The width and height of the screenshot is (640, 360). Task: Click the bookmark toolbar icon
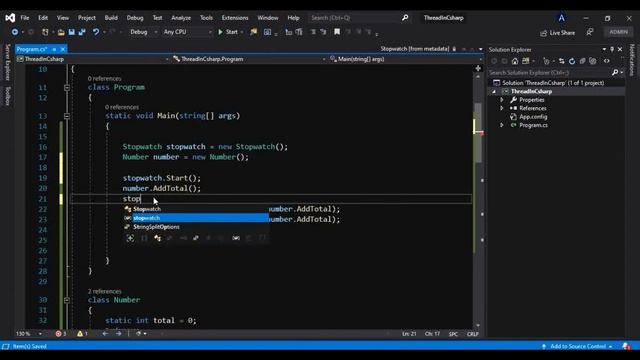click(x=337, y=32)
